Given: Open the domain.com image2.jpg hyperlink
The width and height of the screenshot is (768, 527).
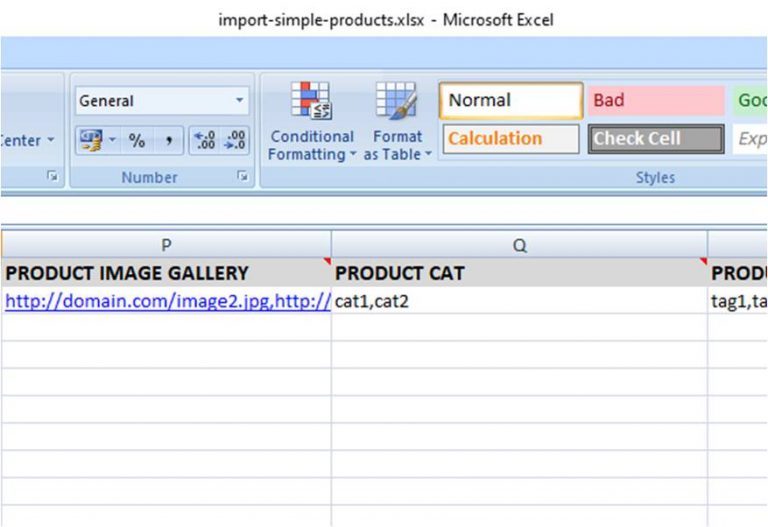Looking at the screenshot, I should click(x=168, y=301).
